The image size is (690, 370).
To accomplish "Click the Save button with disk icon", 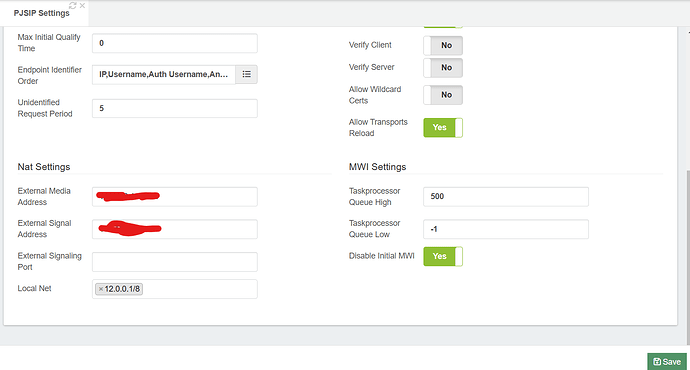I will click(667, 362).
